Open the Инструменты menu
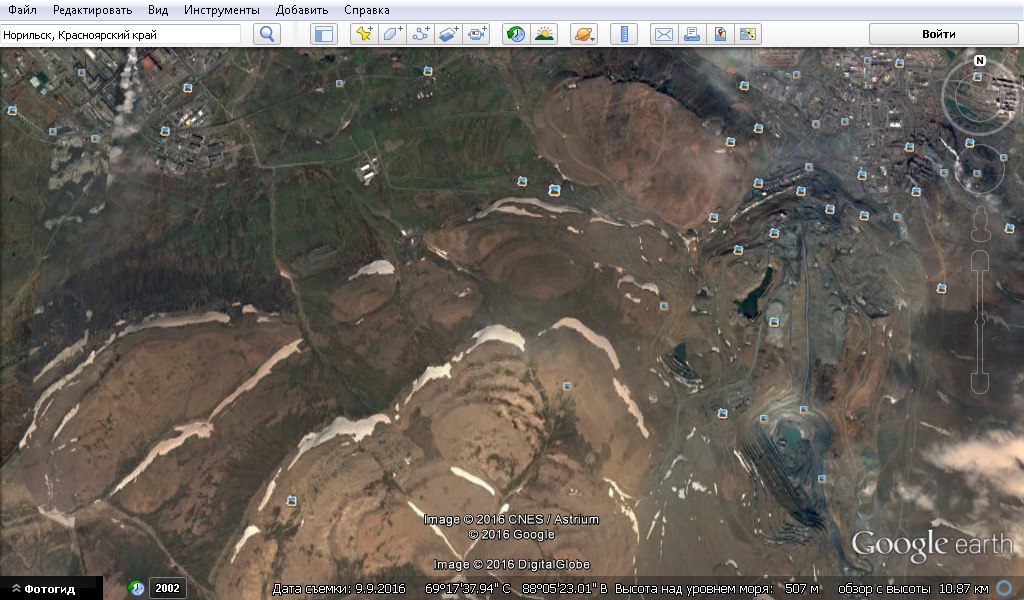Screen dimensions: 1024x600 221,10
